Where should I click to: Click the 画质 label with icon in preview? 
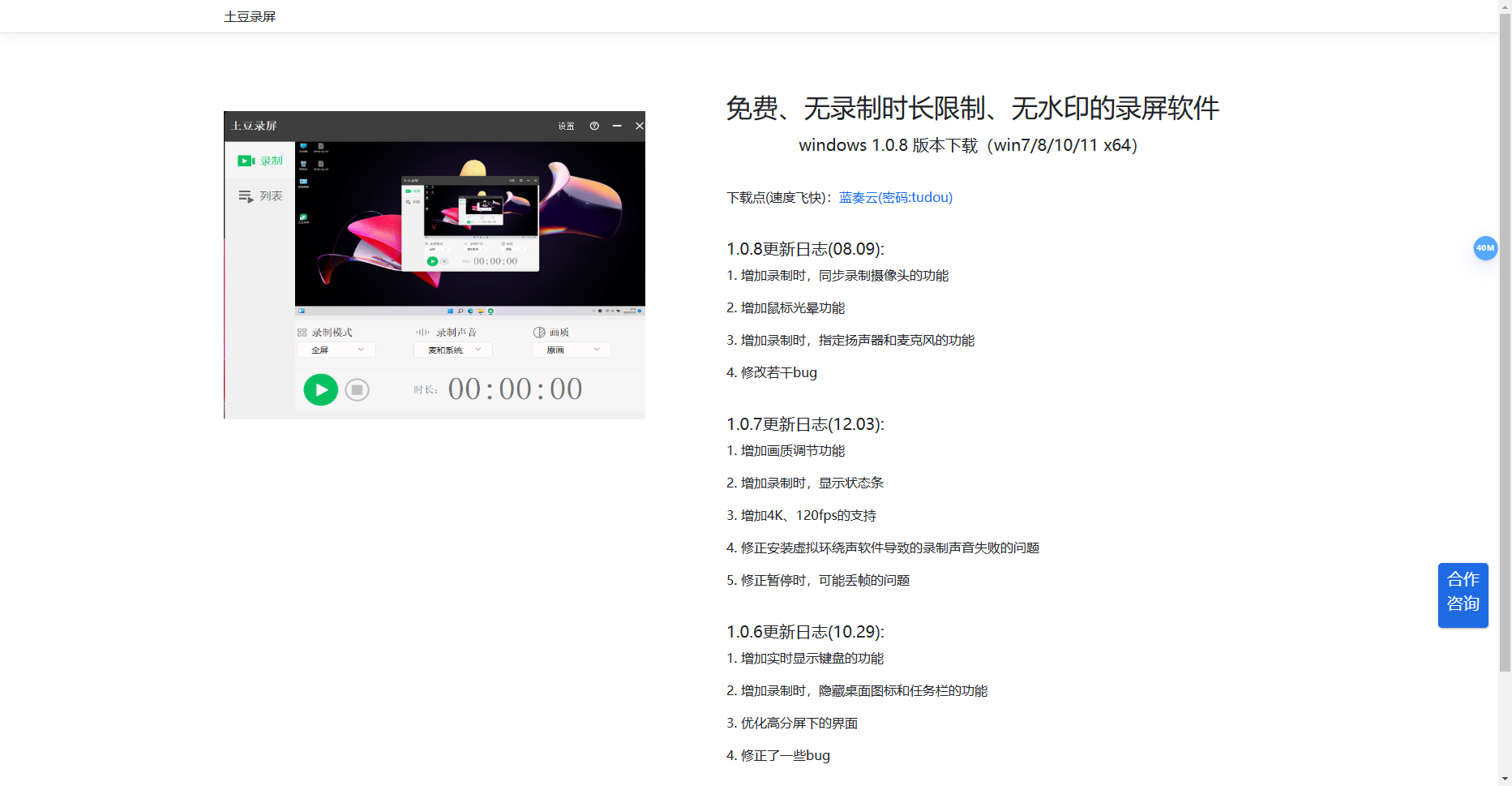551,333
